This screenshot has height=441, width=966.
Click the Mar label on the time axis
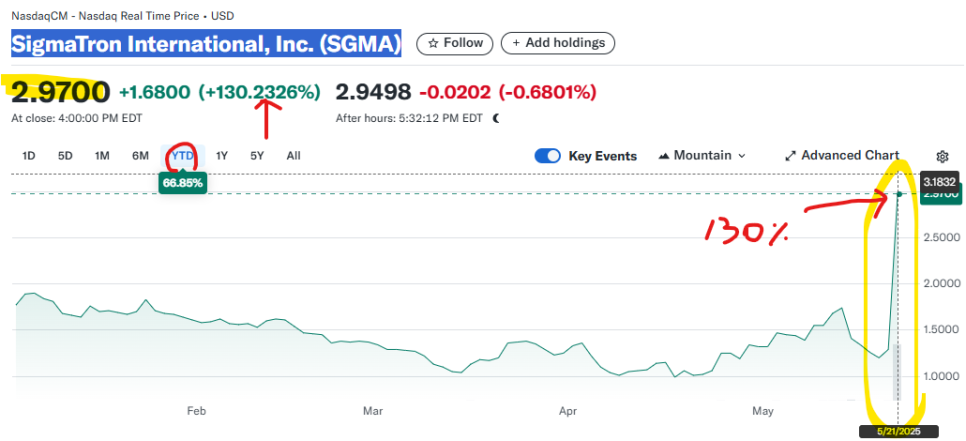pos(373,410)
